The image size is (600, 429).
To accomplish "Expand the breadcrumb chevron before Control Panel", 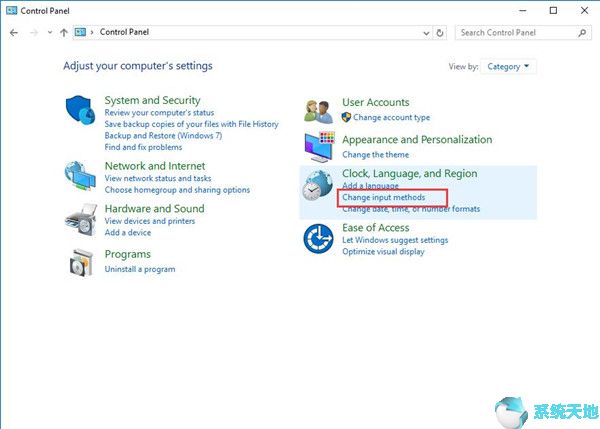I will point(92,33).
